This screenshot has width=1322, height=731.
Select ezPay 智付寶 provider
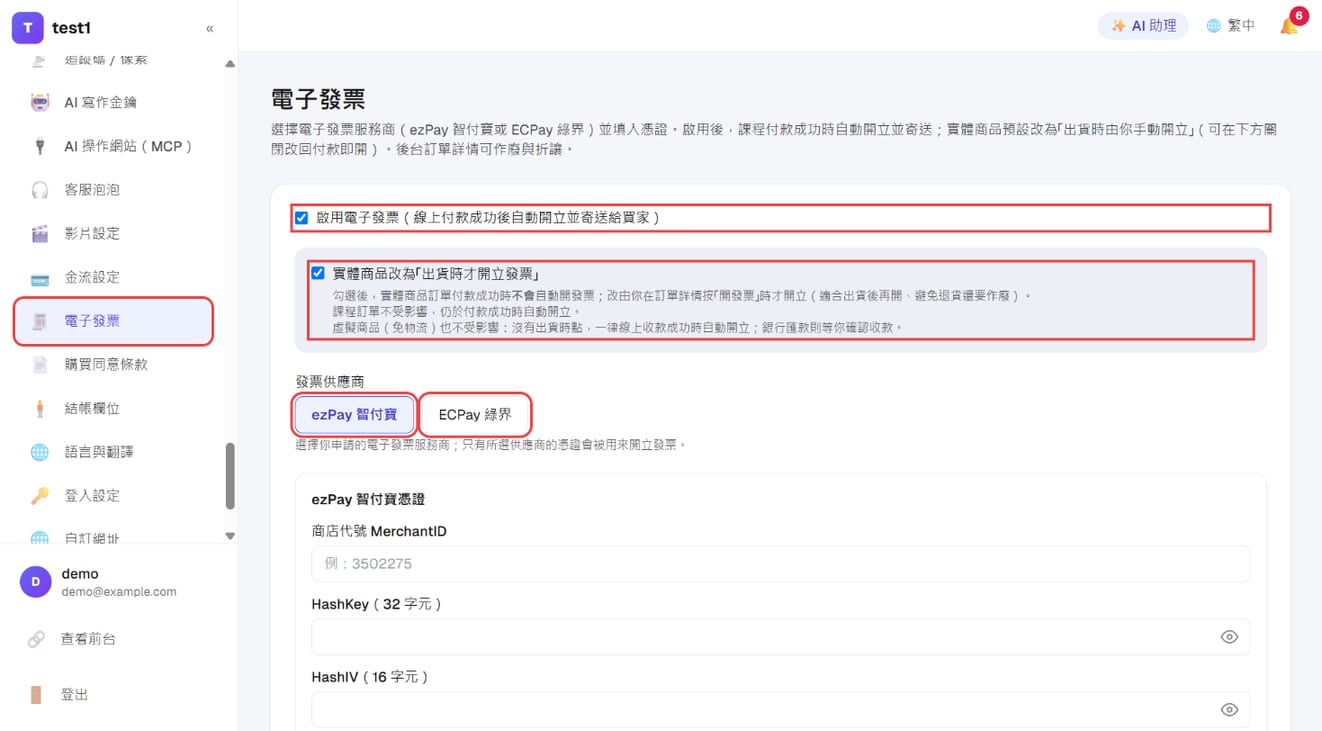[x=354, y=414]
